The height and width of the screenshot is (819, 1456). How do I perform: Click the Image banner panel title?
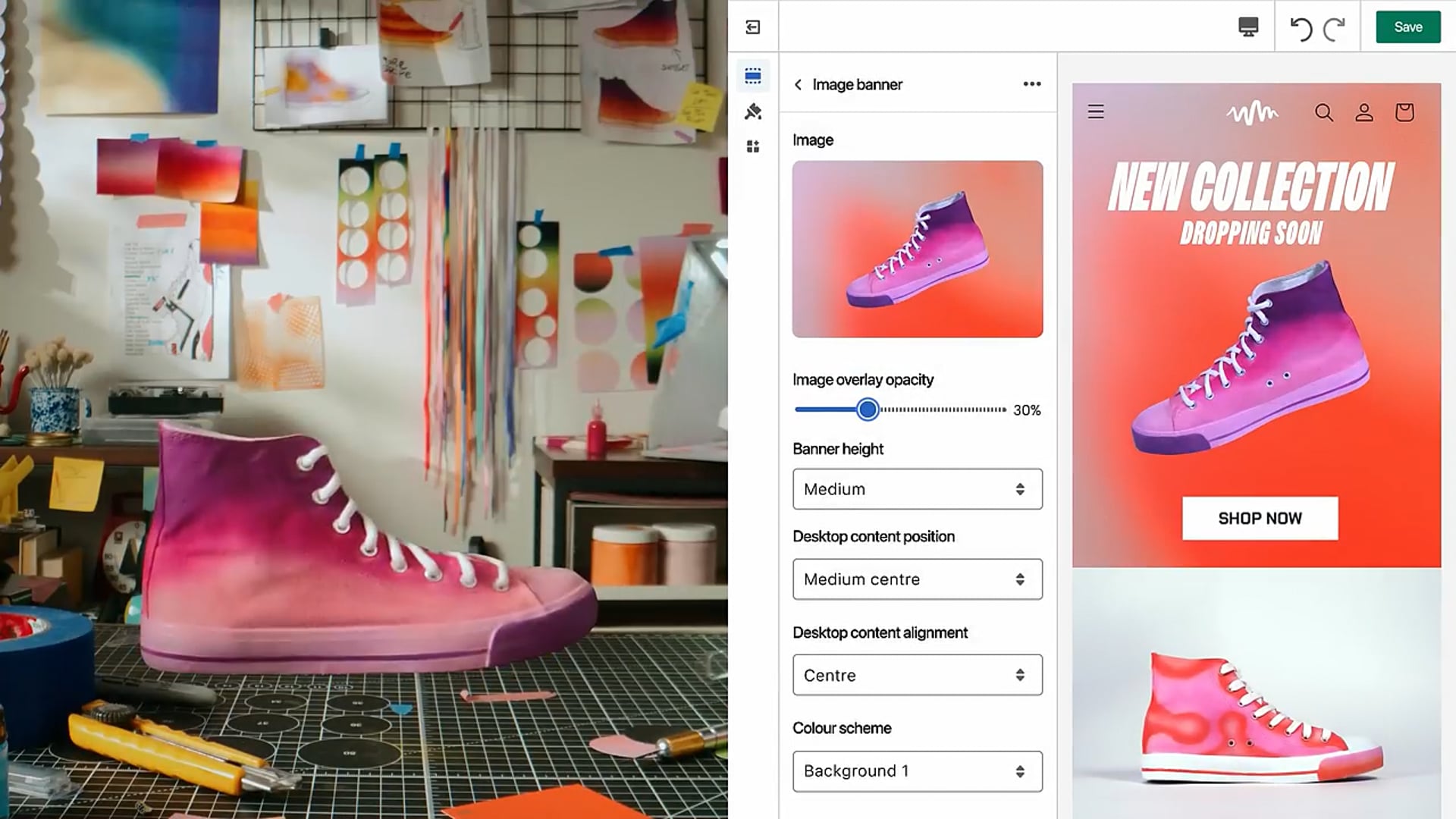point(857,84)
